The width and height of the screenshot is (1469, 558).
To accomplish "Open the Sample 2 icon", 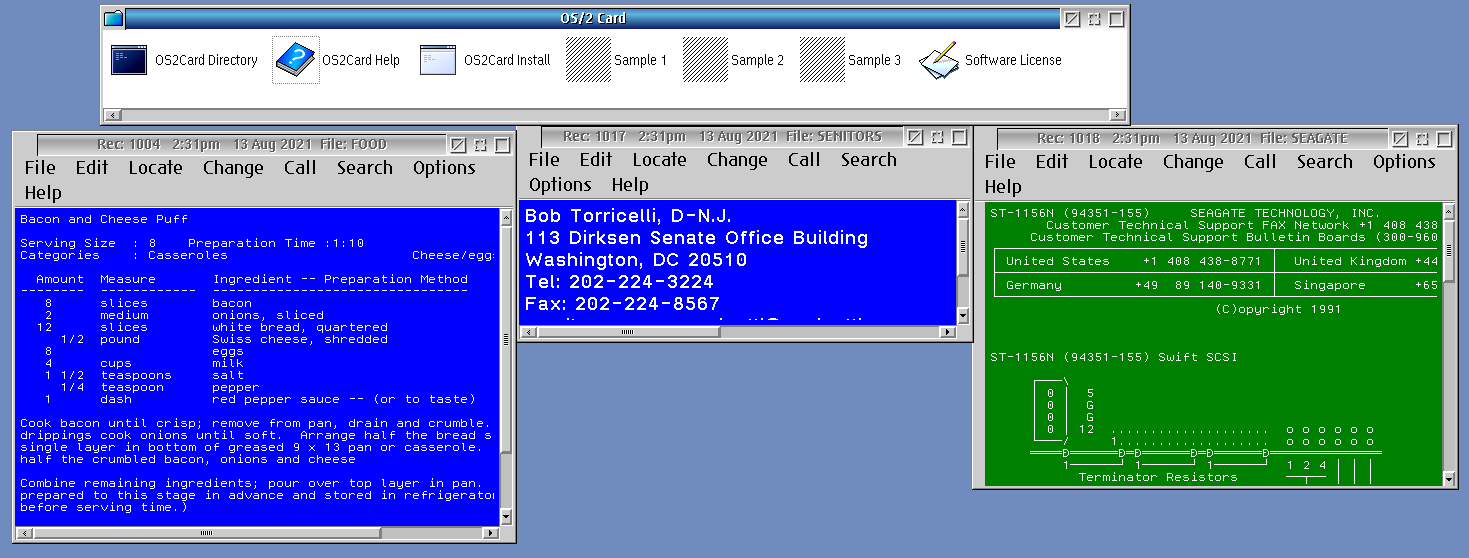I will (x=705, y=60).
